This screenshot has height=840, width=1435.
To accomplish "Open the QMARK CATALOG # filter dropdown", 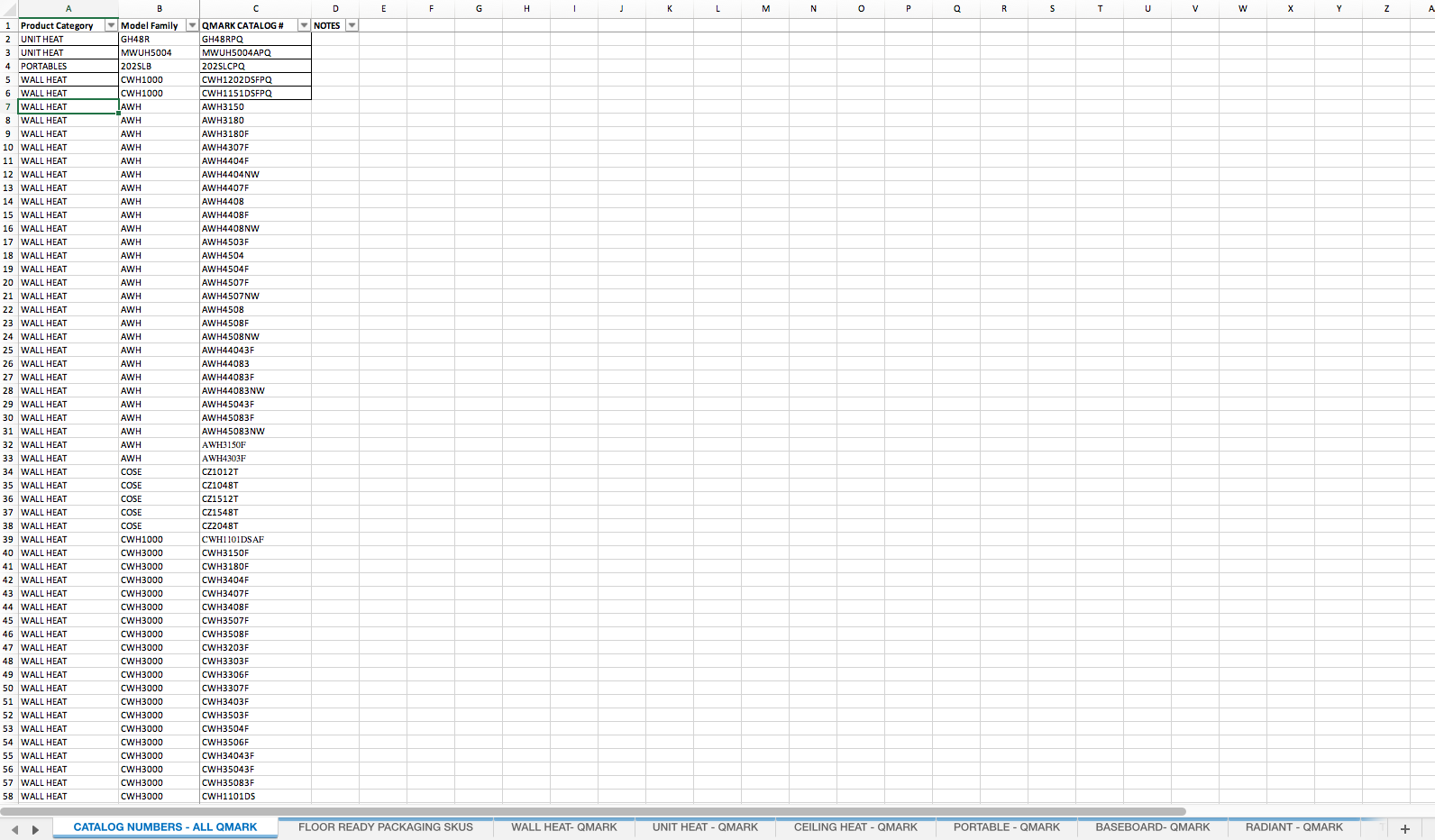I will (x=304, y=25).
